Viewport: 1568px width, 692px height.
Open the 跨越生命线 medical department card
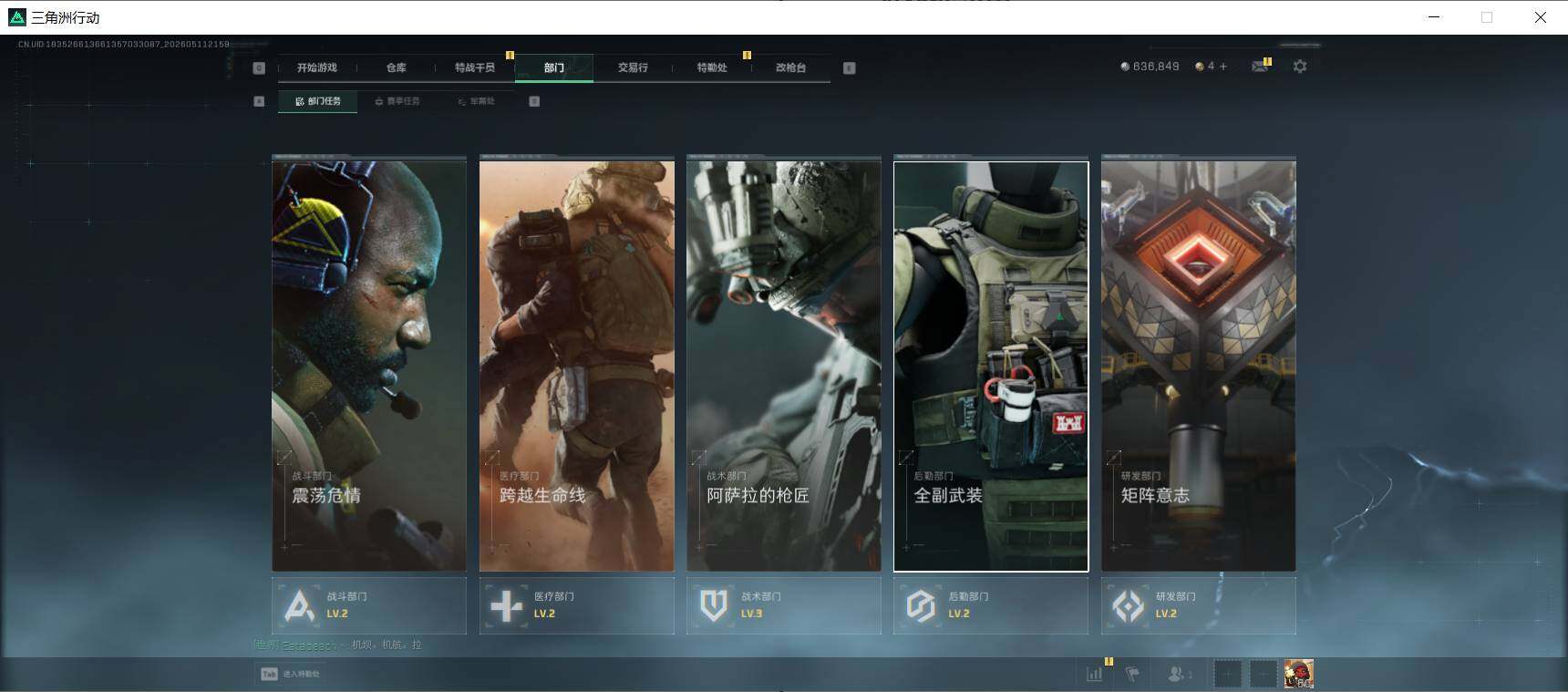tap(577, 366)
